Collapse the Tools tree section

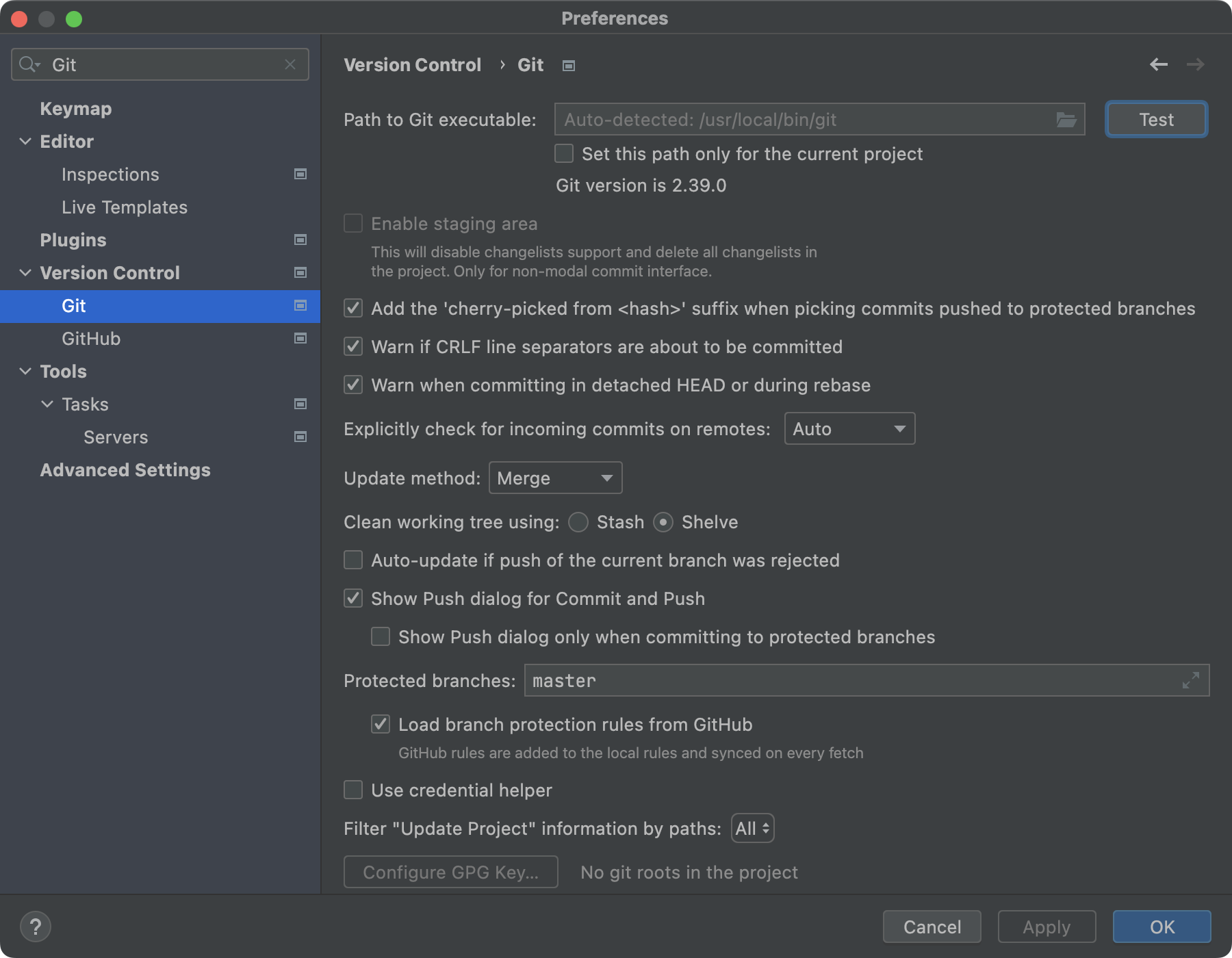pyautogui.click(x=25, y=372)
